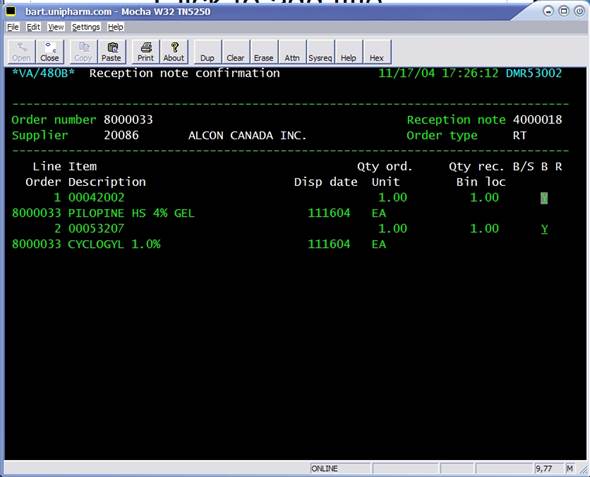Click the Mocha application icon in title bar
Image resolution: width=590 pixels, height=477 pixels.
click(11, 11)
